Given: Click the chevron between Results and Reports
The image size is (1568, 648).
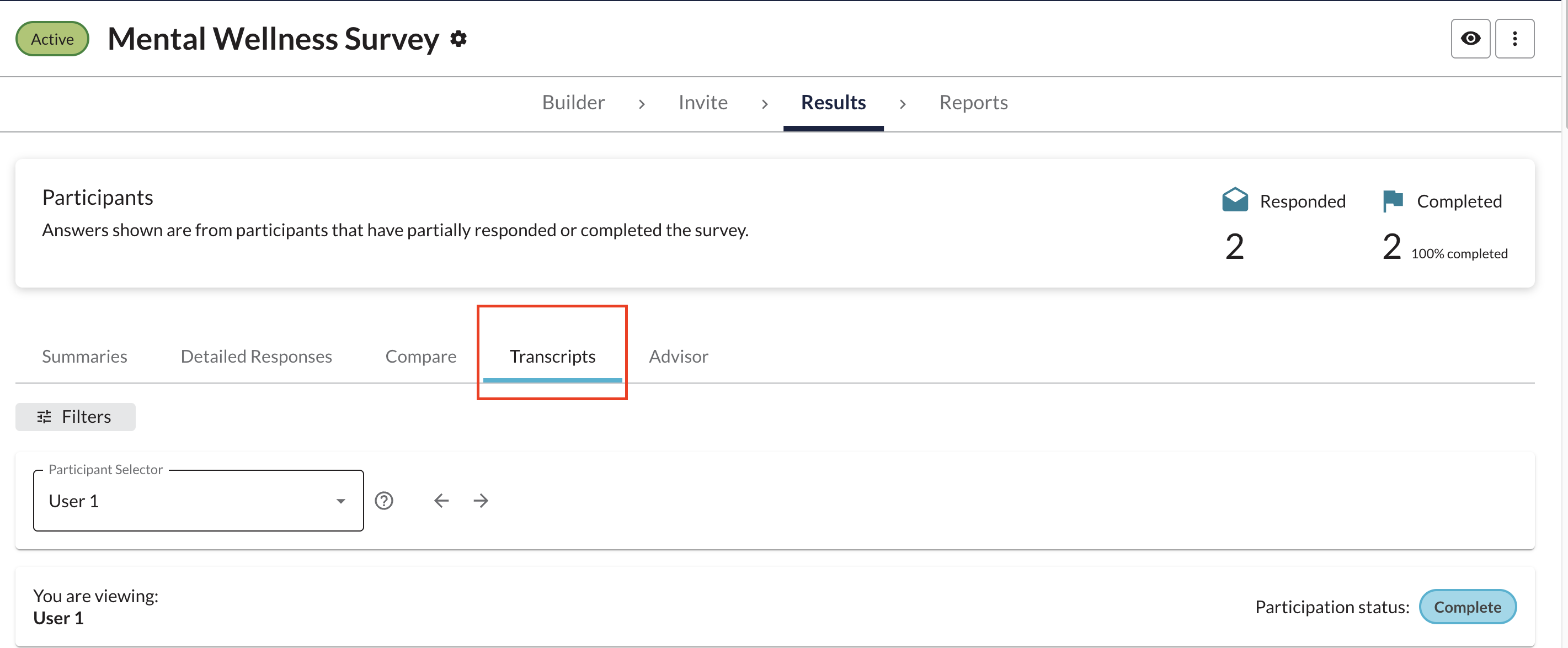Looking at the screenshot, I should [903, 104].
